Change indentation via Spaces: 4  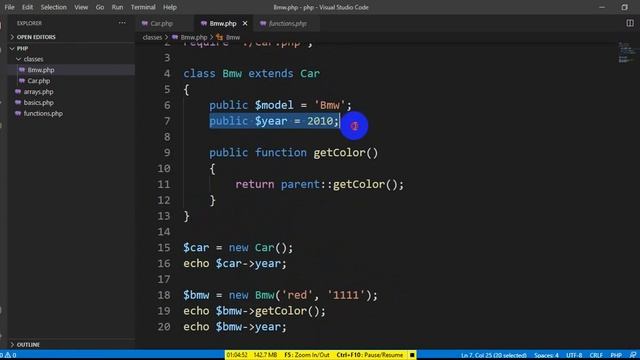click(546, 355)
